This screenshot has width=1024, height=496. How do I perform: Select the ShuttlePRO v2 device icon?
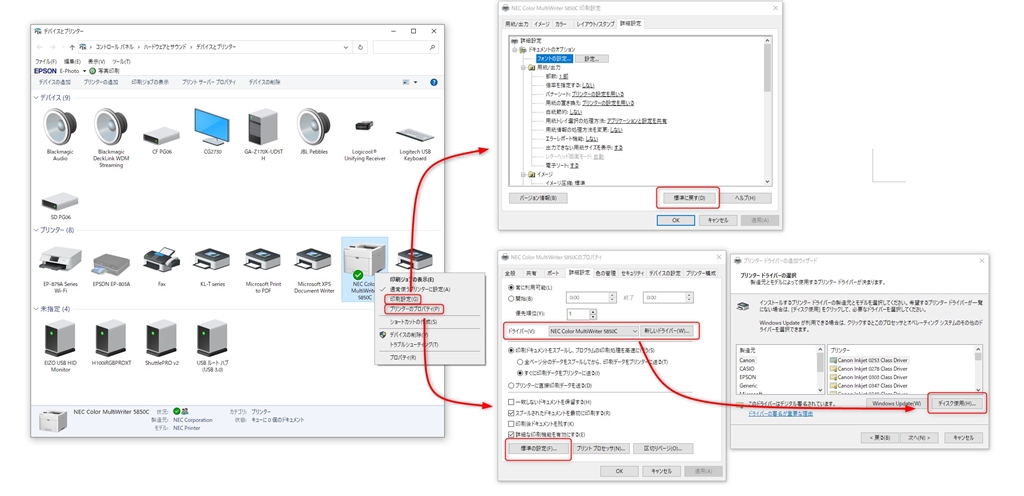pos(161,338)
